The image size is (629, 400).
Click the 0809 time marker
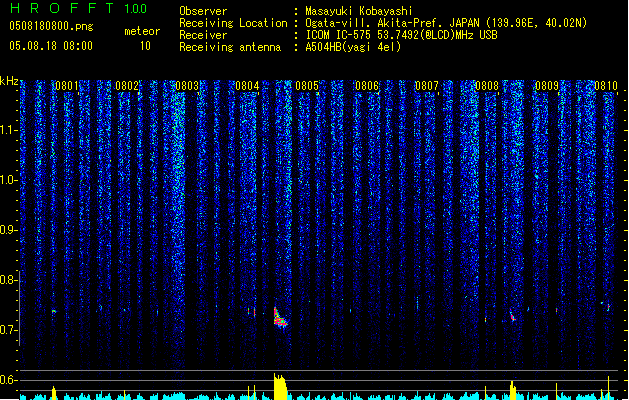click(x=547, y=86)
